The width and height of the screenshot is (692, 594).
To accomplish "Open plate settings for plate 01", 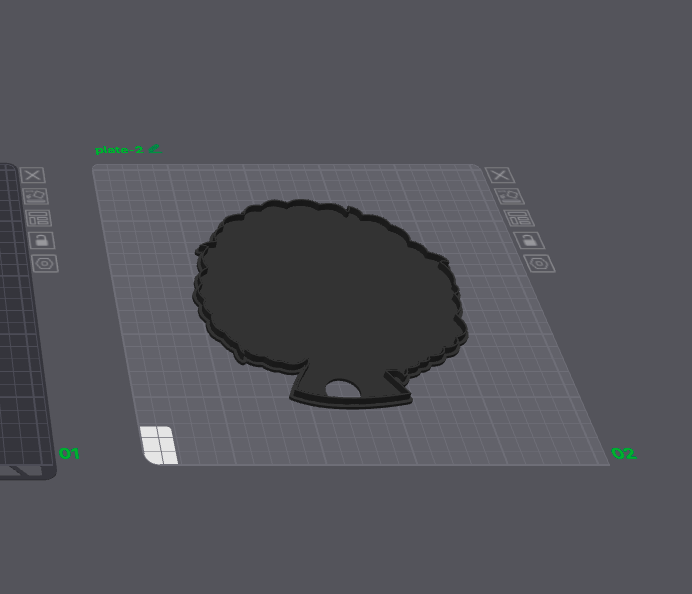I will coord(45,264).
